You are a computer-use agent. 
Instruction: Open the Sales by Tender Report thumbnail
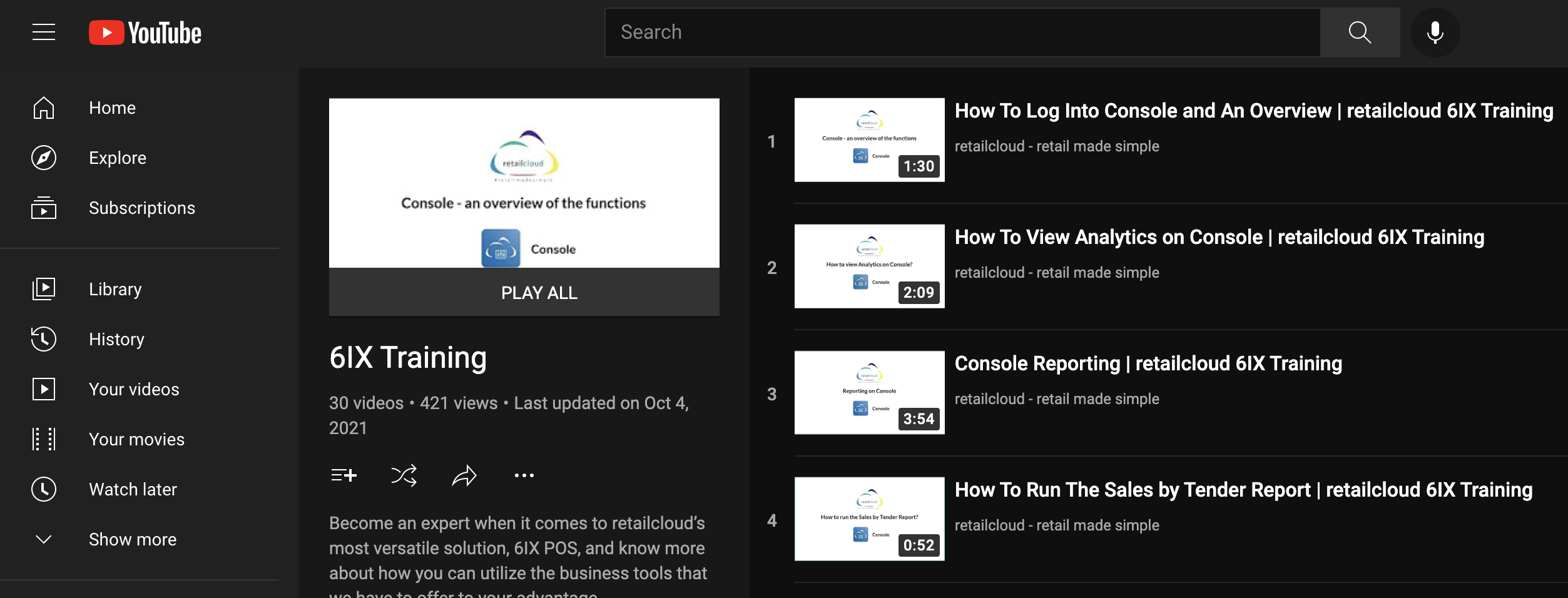pyautogui.click(x=869, y=519)
